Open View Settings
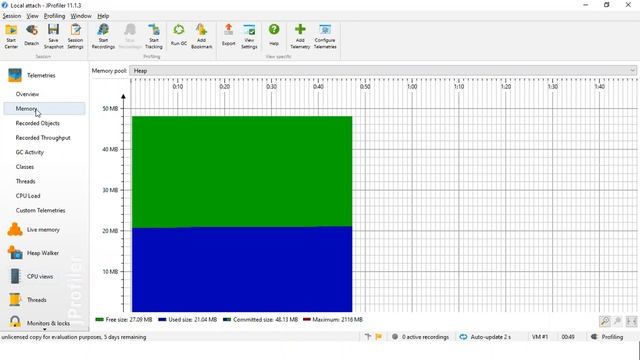The height and width of the screenshot is (360, 640). (249, 36)
